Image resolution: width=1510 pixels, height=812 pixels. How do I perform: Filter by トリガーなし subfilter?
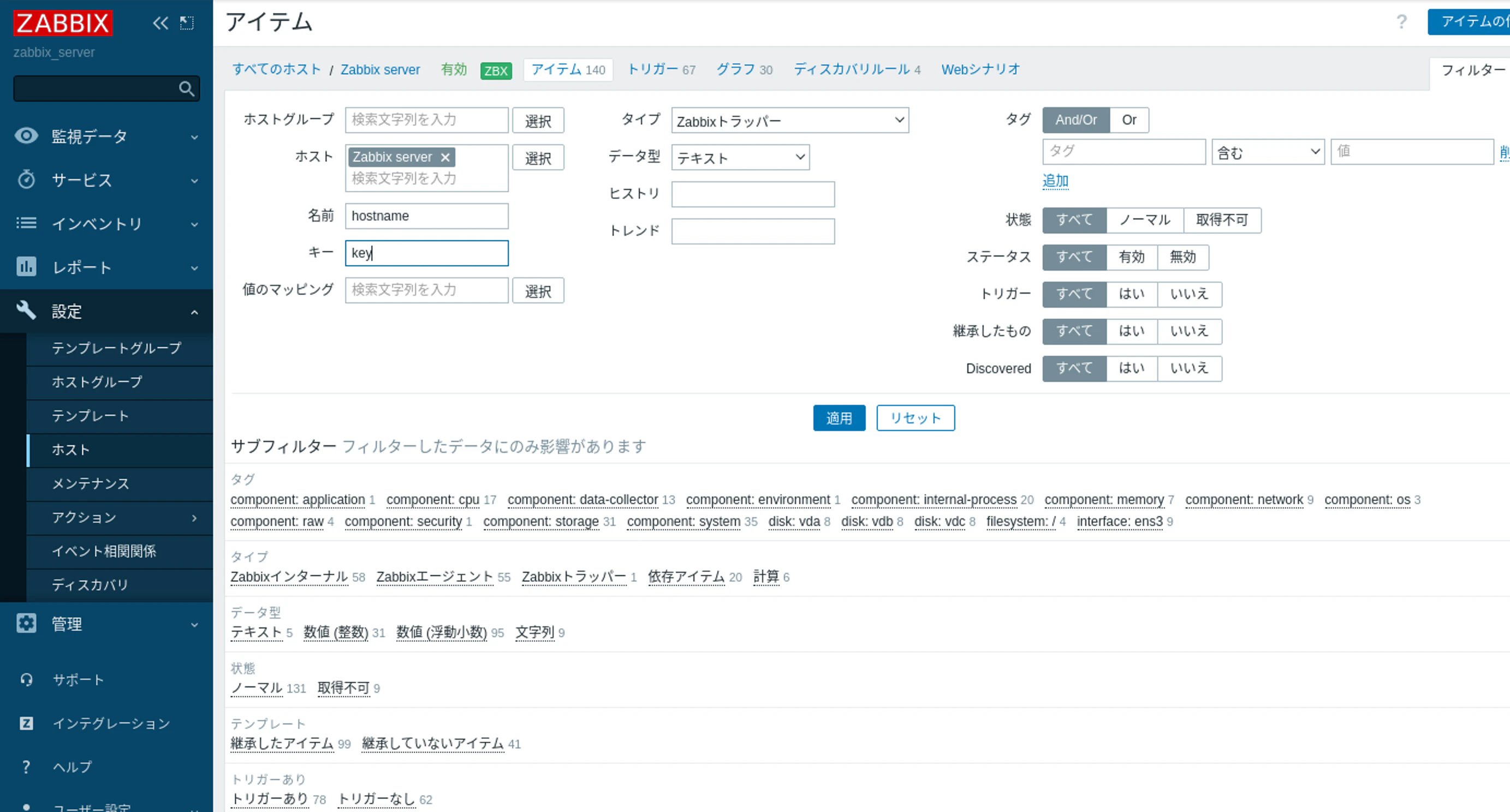(x=376, y=799)
